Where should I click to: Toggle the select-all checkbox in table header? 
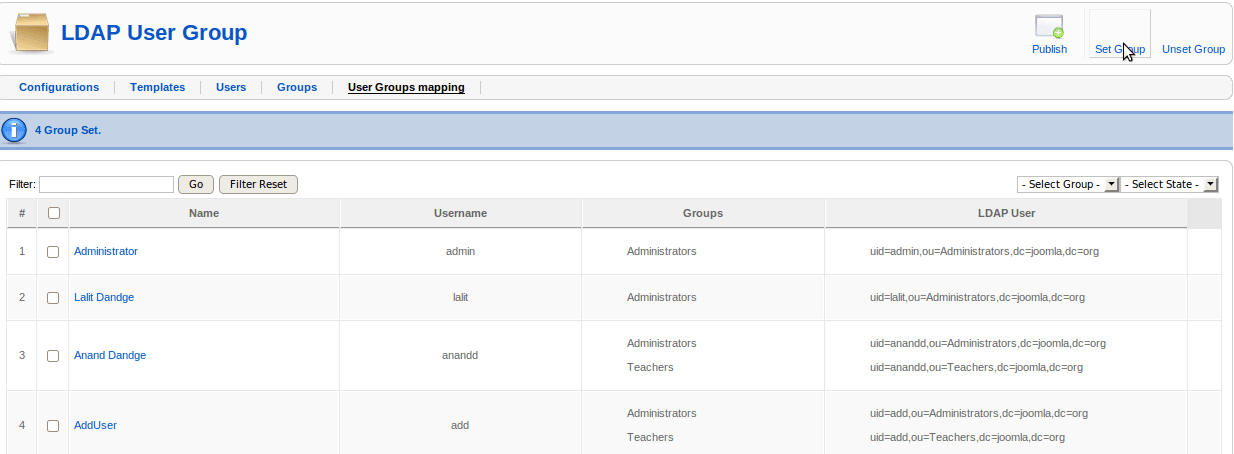54,213
